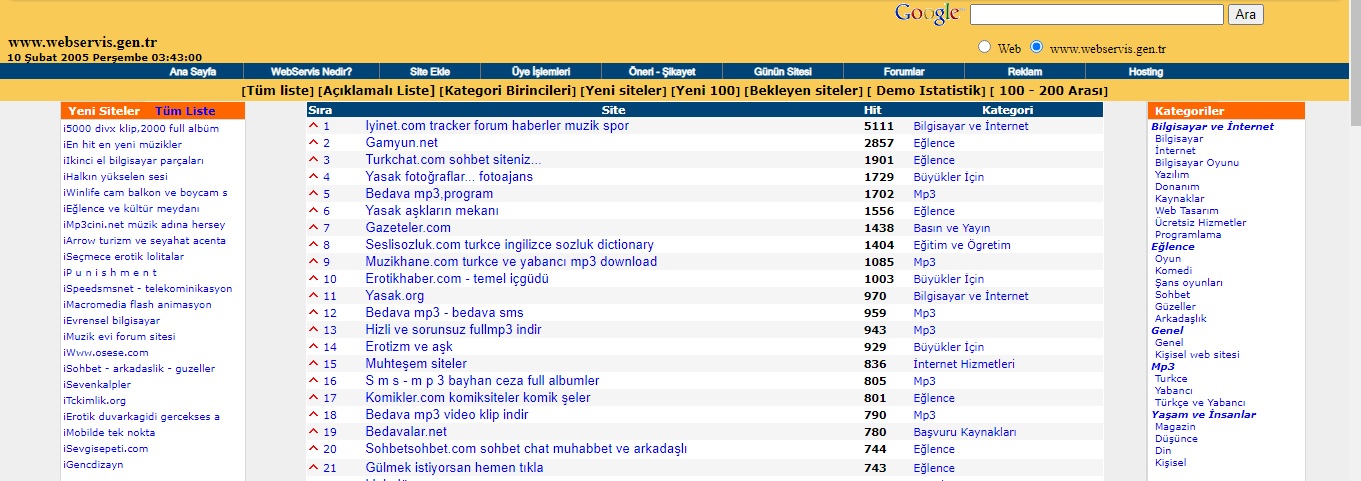Image resolution: width=1361 pixels, height=481 pixels.
Task: Click Başvuru Kaynakları category link
Action: [x=965, y=432]
